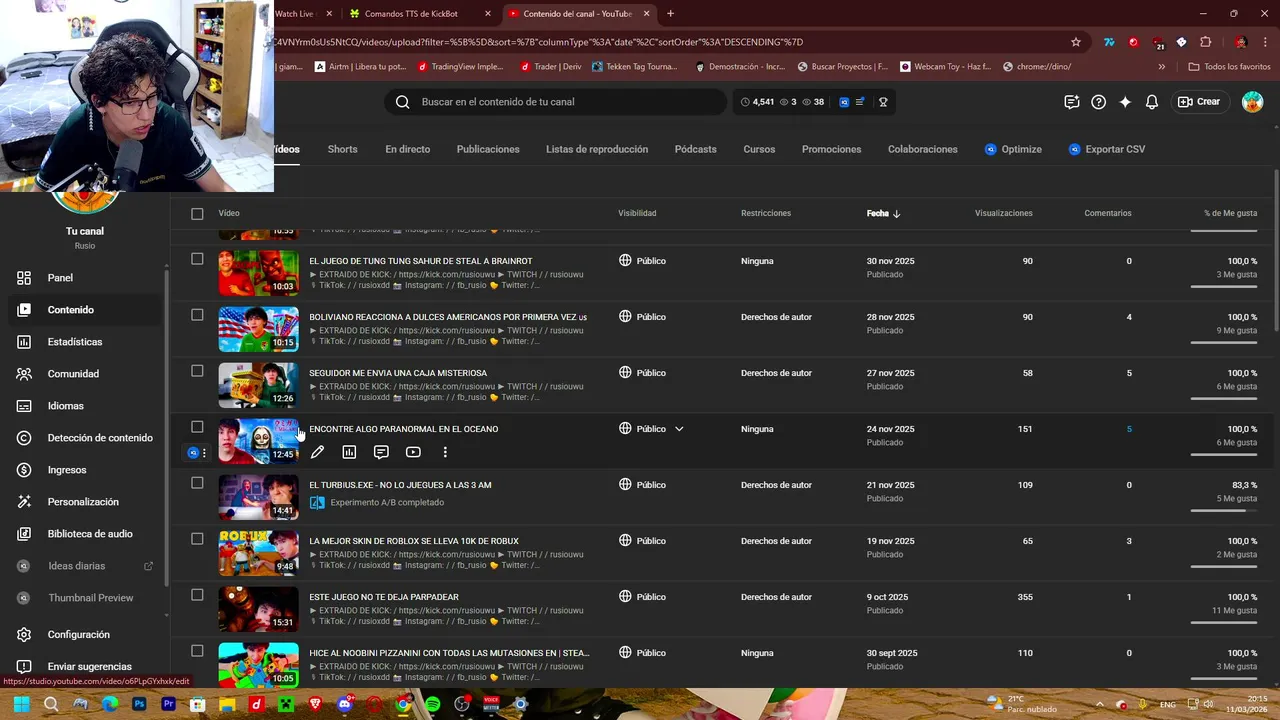Click the account avatar in the header
This screenshot has height=720, width=1280.
(1252, 102)
